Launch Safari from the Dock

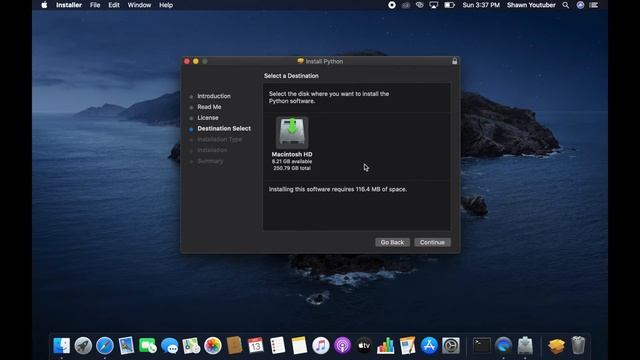105,346
